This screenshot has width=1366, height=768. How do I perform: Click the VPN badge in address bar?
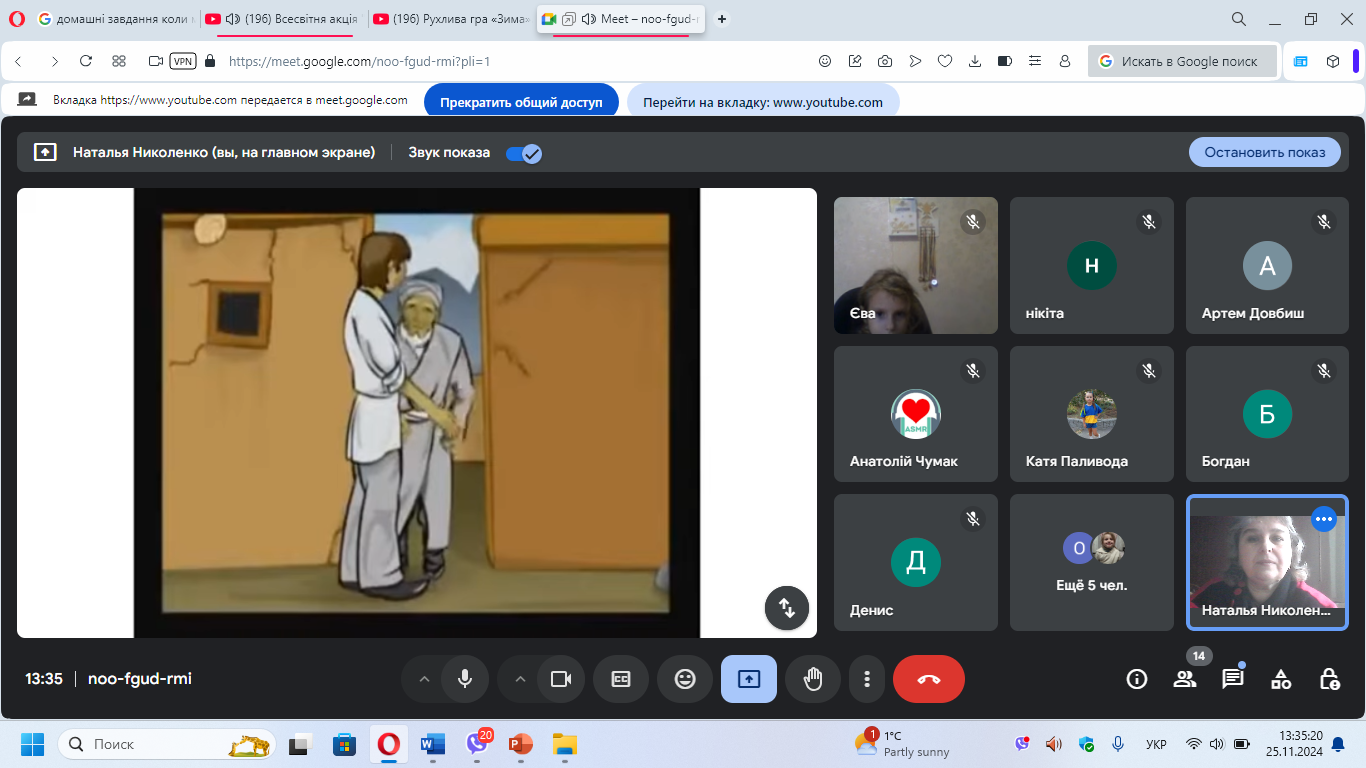coord(183,61)
